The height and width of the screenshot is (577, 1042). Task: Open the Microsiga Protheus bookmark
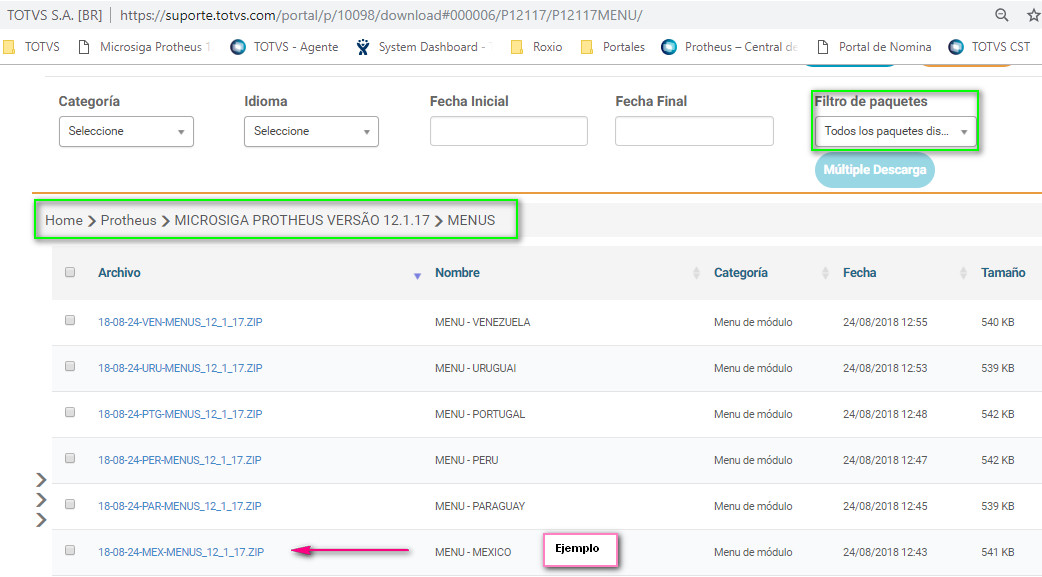pos(144,47)
